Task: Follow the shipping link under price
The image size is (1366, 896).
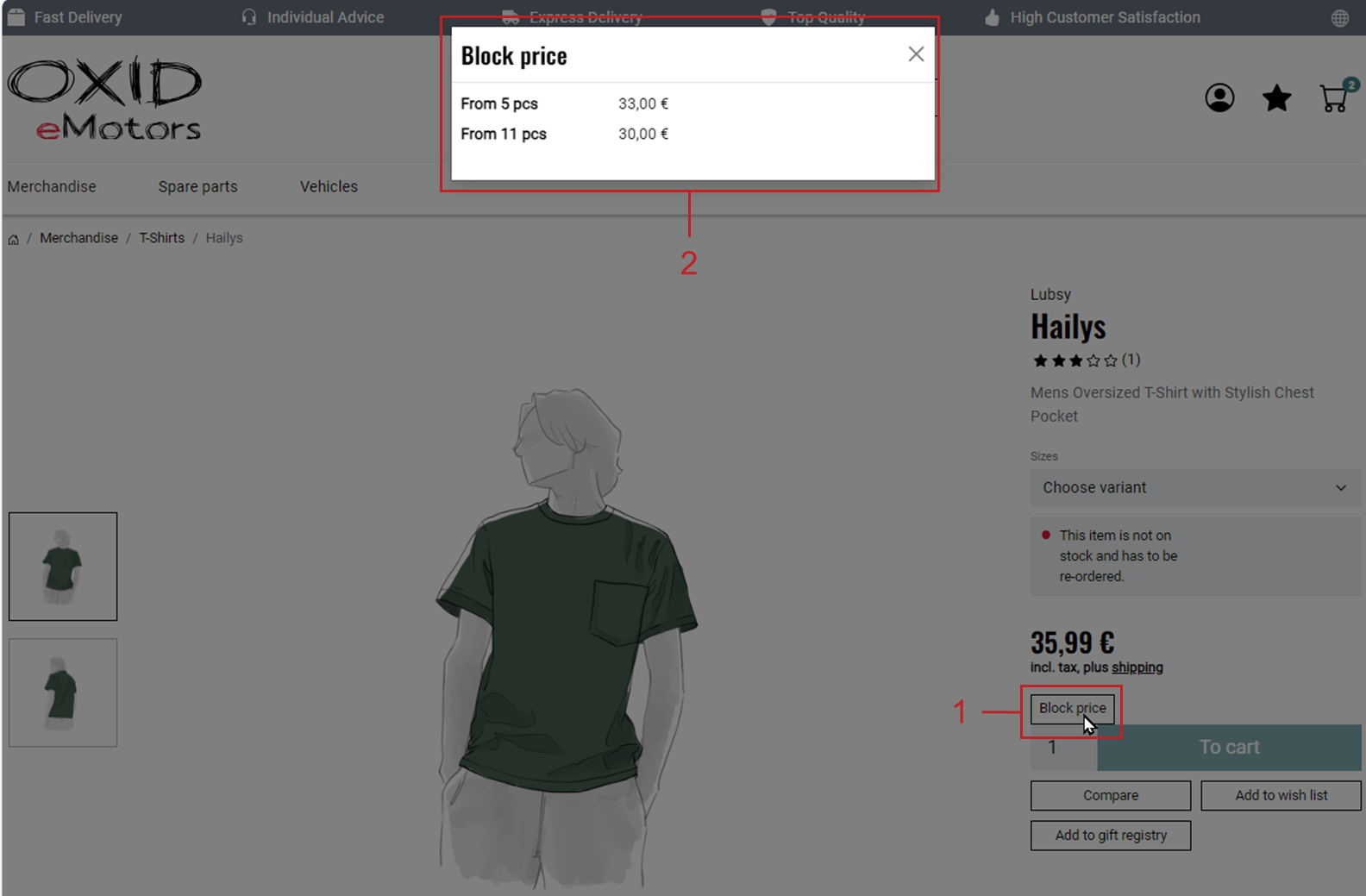Action: 1137,667
